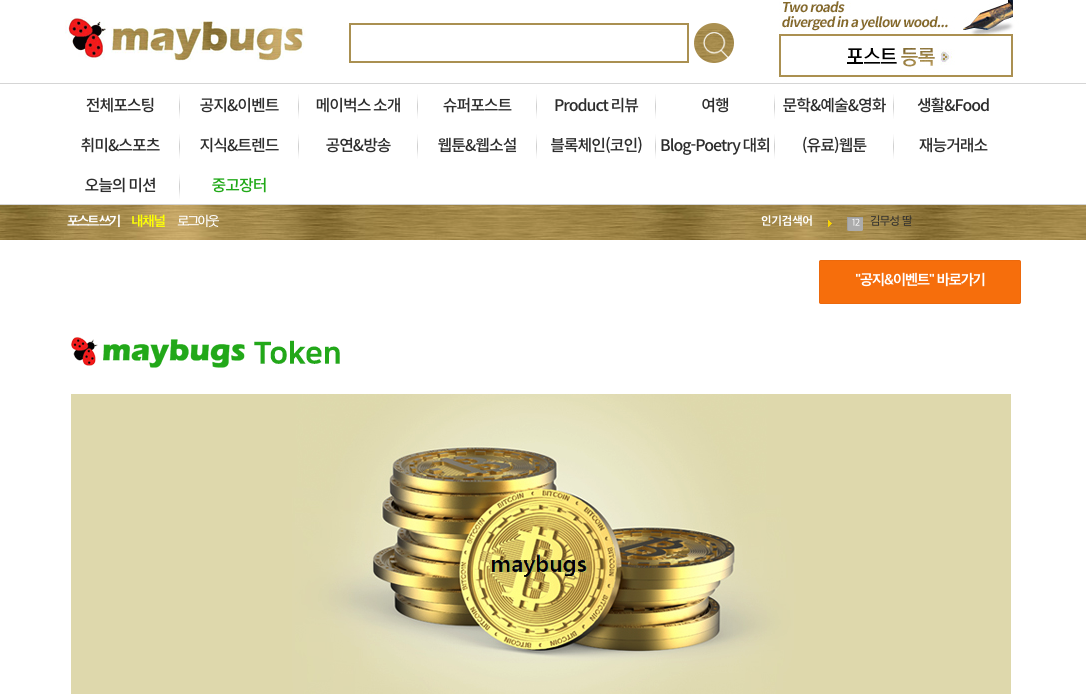Click the 로그아웃 link
Image resolution: width=1086 pixels, height=700 pixels.
tap(198, 221)
